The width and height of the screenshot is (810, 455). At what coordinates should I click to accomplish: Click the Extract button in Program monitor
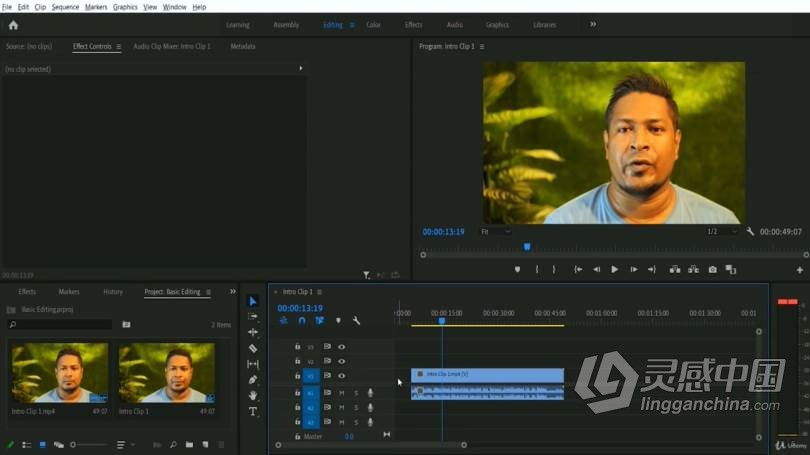point(693,270)
